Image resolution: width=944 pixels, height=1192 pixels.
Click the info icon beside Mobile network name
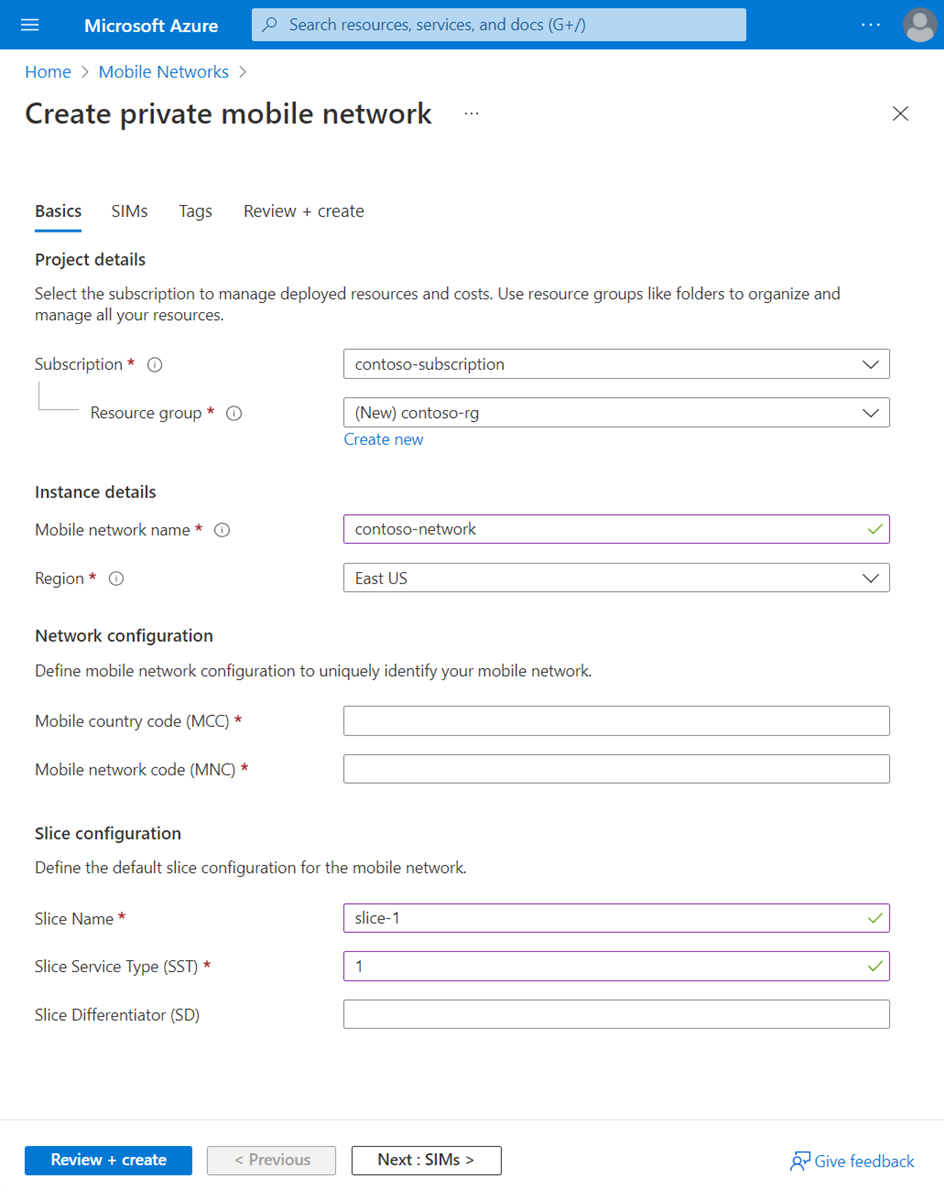(x=221, y=530)
